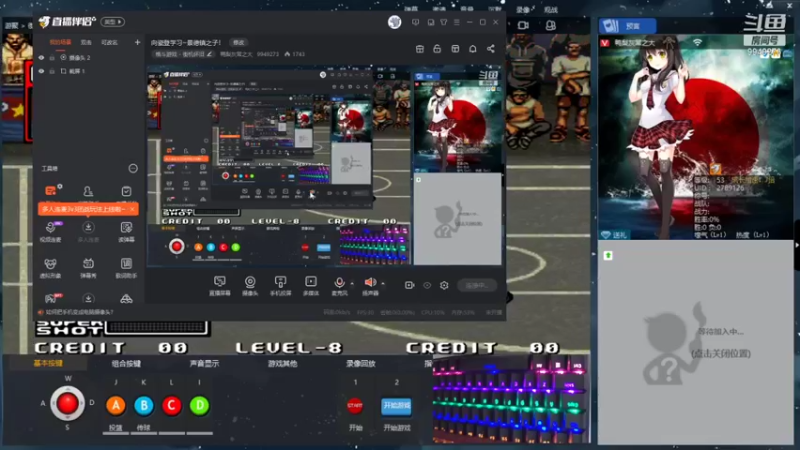Click the green D game button
800x450 pixels.
pyautogui.click(x=199, y=406)
